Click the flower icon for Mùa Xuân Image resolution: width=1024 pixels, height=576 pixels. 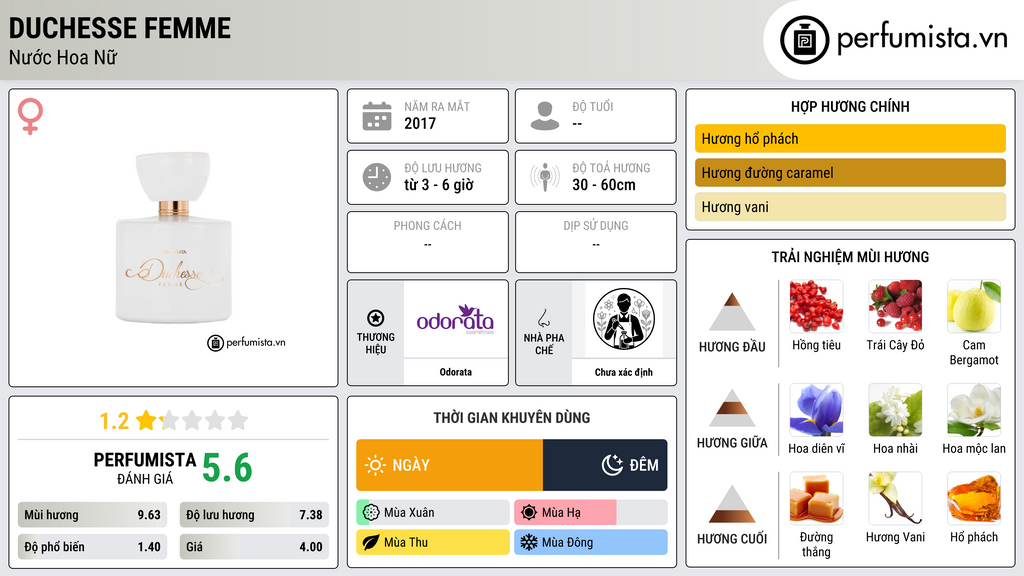pyautogui.click(x=371, y=513)
